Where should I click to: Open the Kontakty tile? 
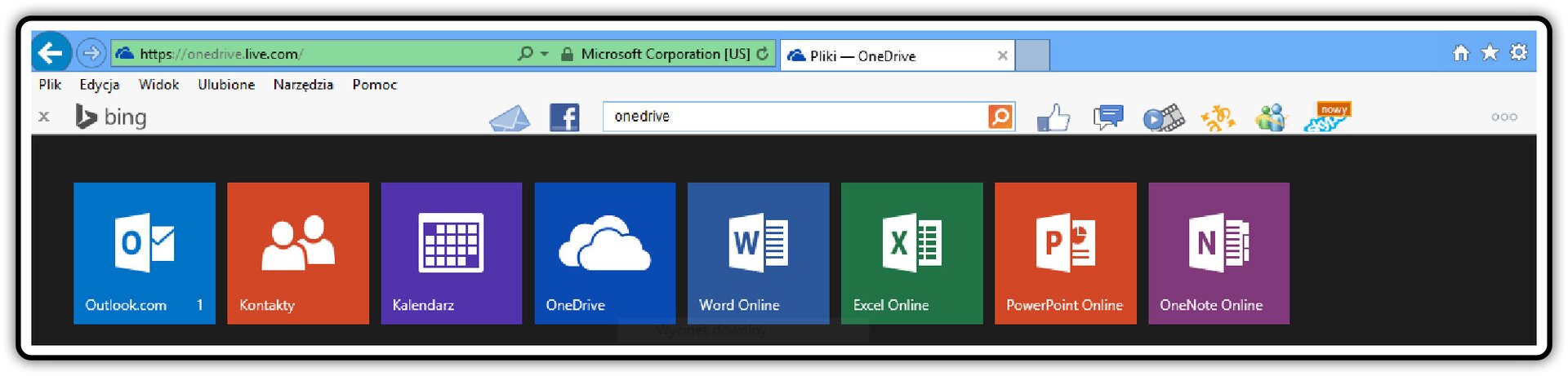(298, 254)
